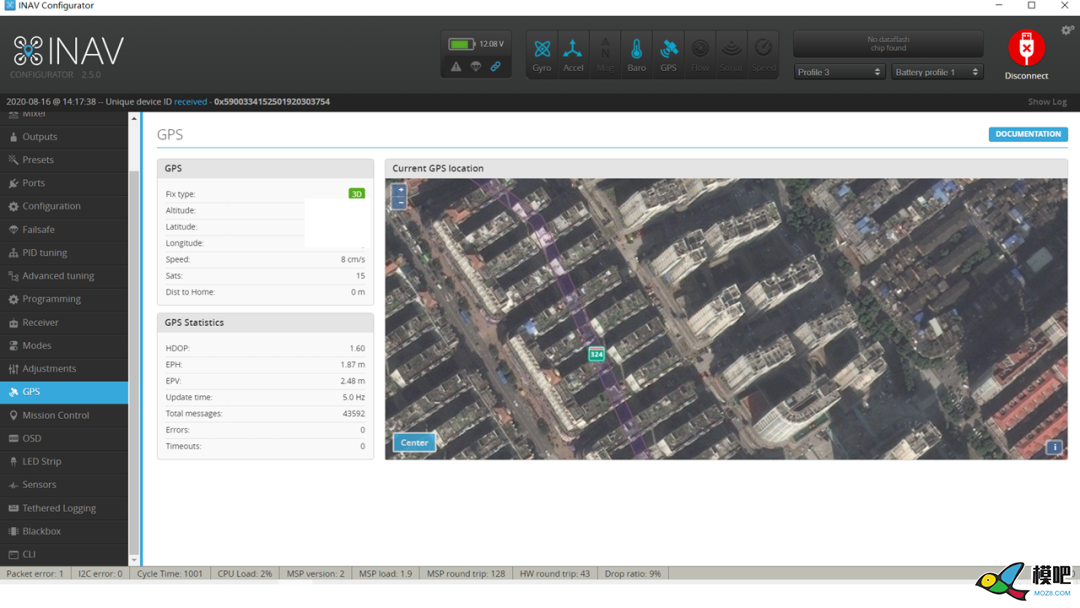Click the Presets icon in the sidebar

click(13, 160)
